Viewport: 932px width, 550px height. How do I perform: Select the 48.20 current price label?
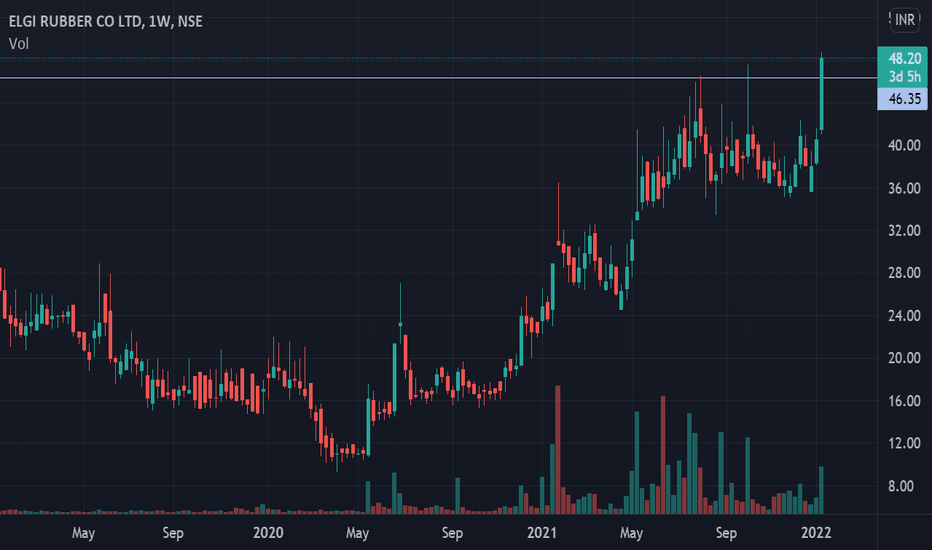pos(904,58)
